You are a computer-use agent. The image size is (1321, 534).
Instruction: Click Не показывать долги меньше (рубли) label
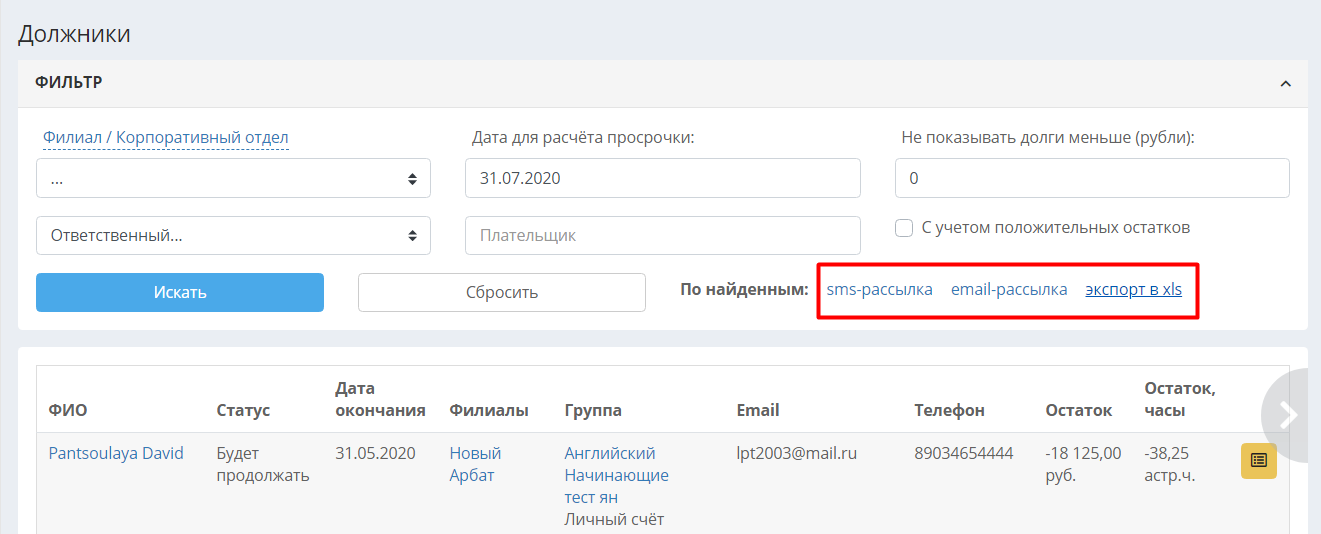1048,138
